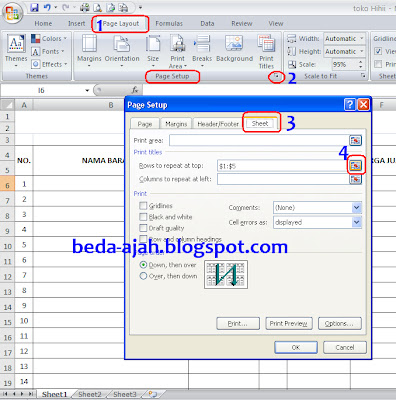Open Scale to Fit dialog launcher
Image resolution: width=396 pixels, height=400 pixels.
(x=363, y=76)
